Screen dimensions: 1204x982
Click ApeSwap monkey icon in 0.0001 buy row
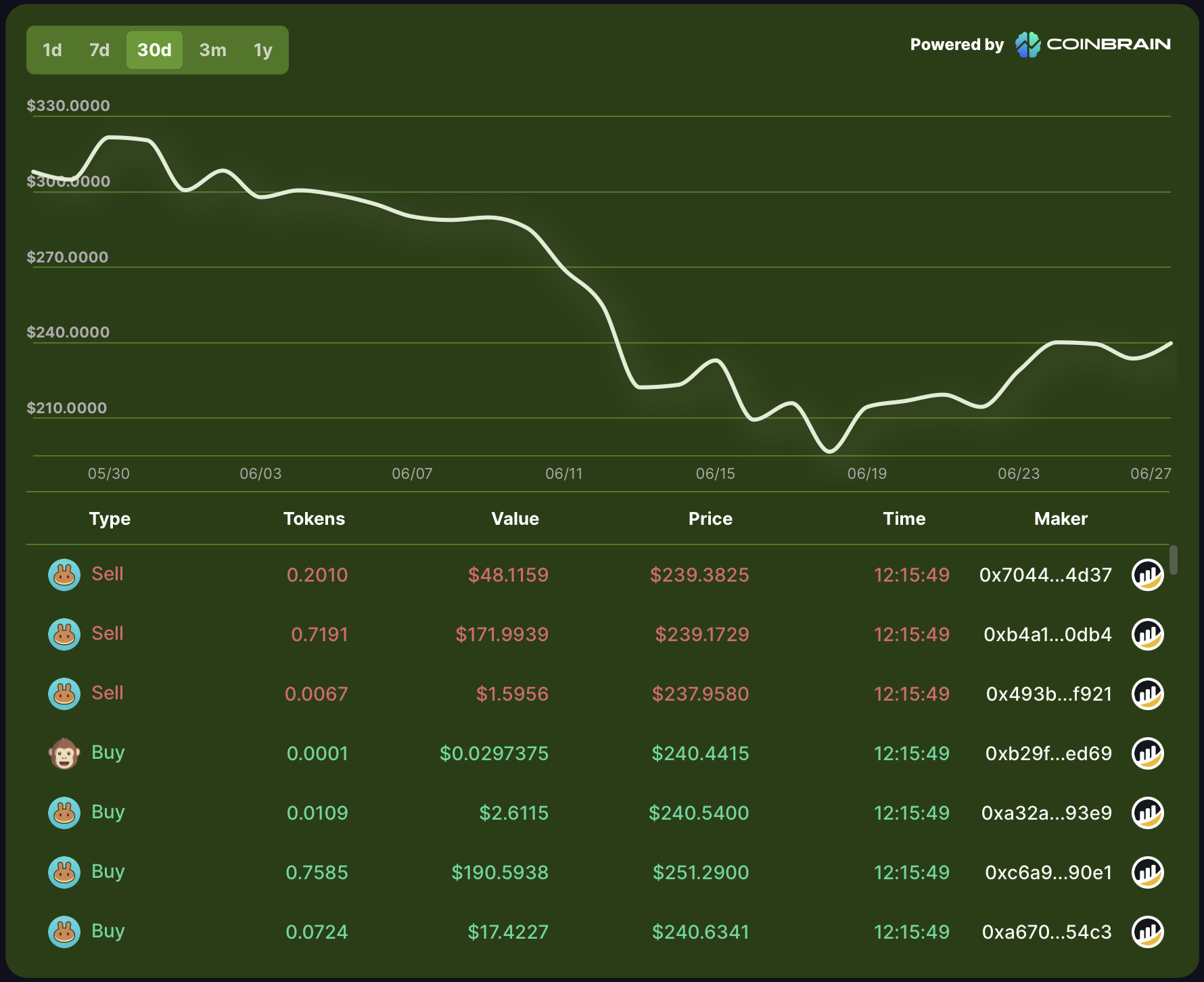click(x=64, y=753)
